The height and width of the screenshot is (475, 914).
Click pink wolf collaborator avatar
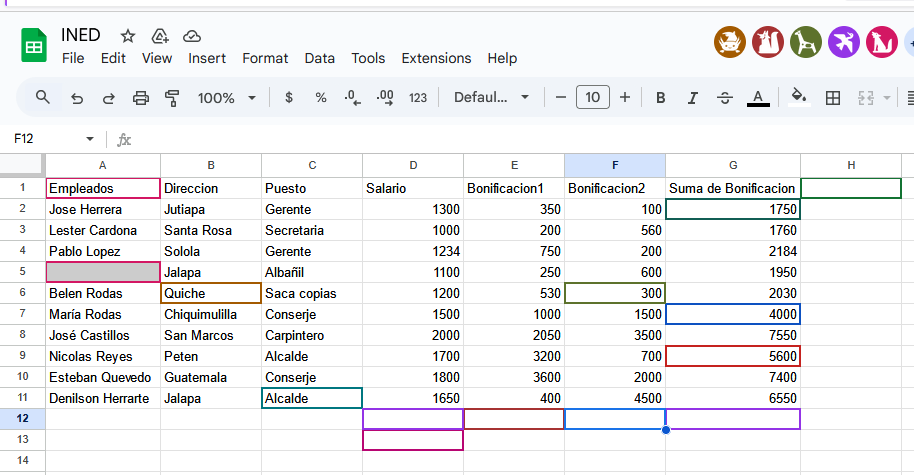[881, 43]
